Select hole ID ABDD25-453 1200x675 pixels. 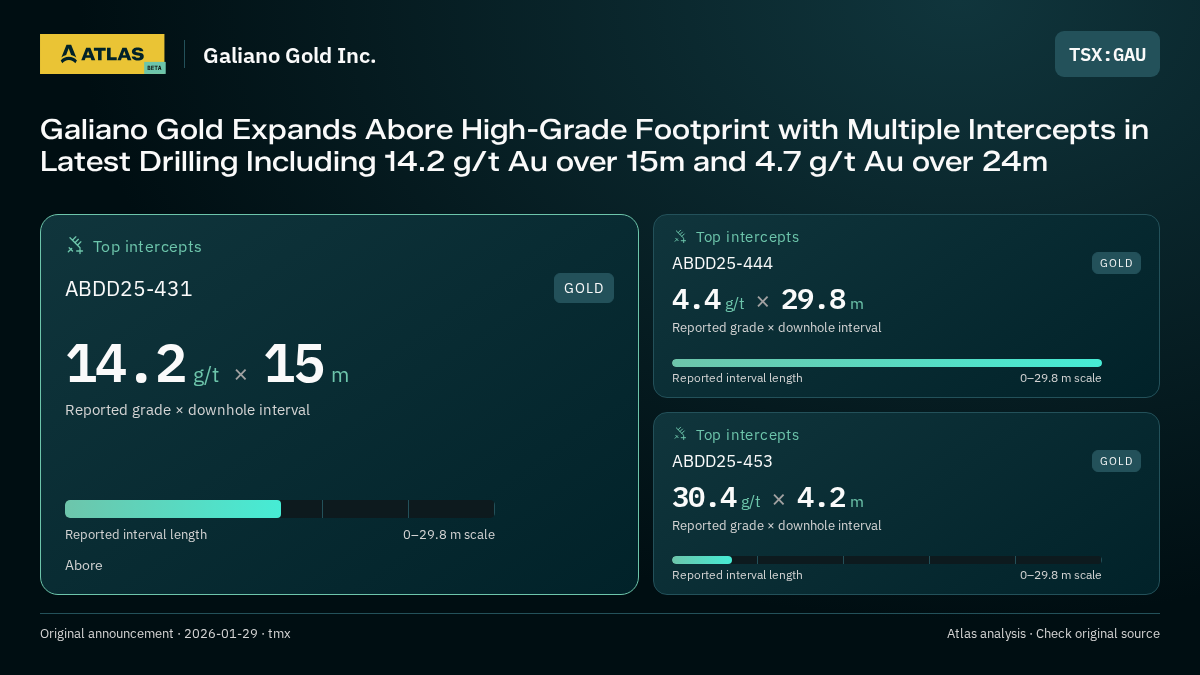(x=722, y=461)
